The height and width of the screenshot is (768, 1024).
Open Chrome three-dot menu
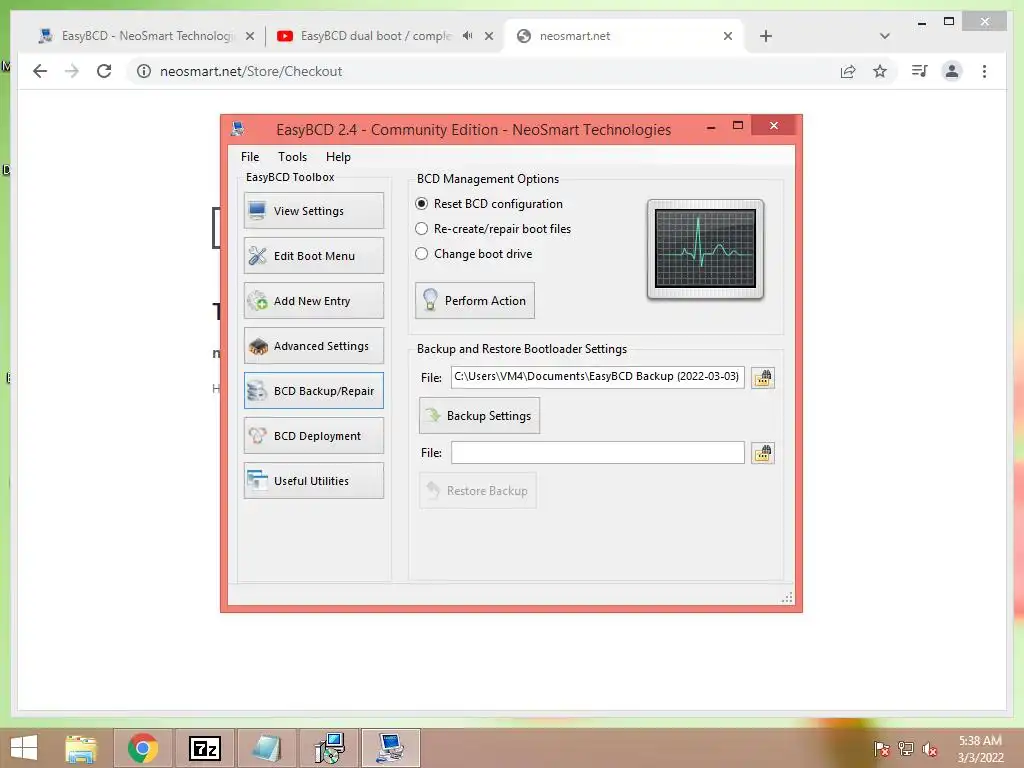pos(984,71)
